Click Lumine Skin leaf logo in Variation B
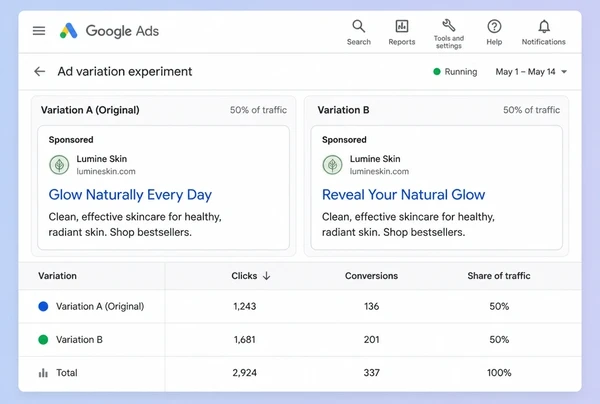This screenshot has height=404, width=600. pyautogui.click(x=332, y=165)
